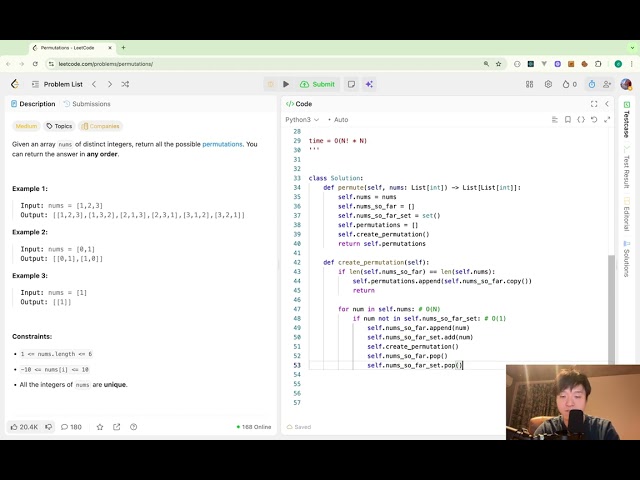The height and width of the screenshot is (480, 640).
Task: Open the timer stopwatch icon
Action: tap(591, 84)
